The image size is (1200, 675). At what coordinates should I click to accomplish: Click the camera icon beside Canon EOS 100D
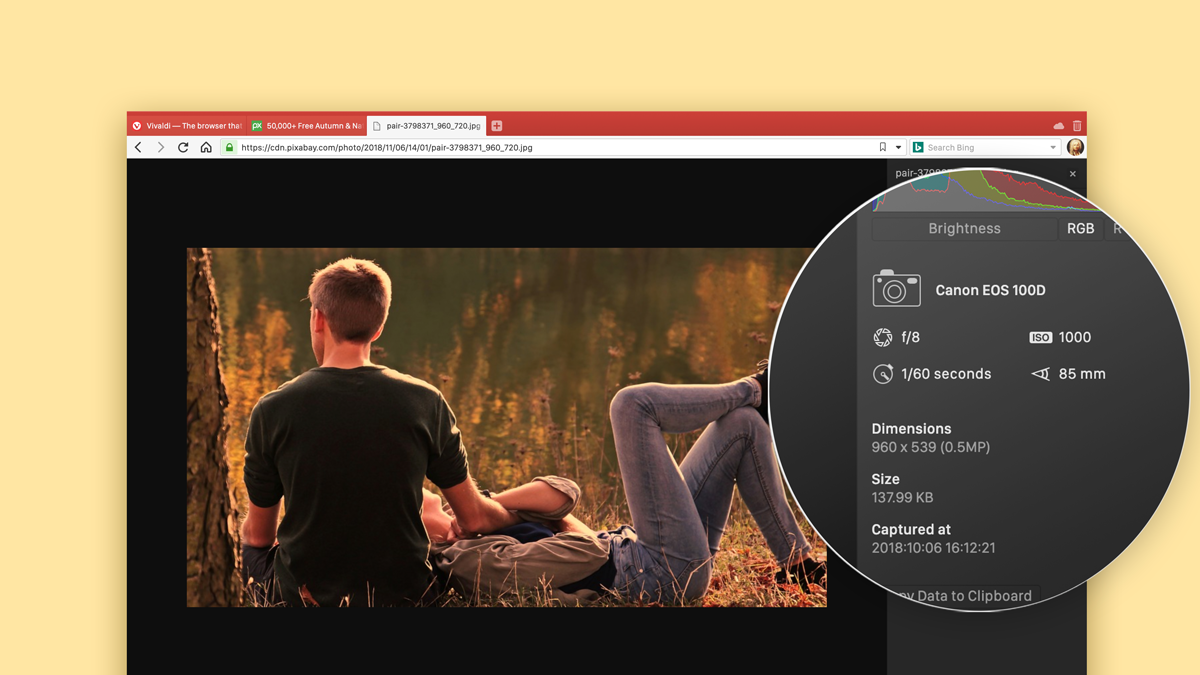pos(896,288)
